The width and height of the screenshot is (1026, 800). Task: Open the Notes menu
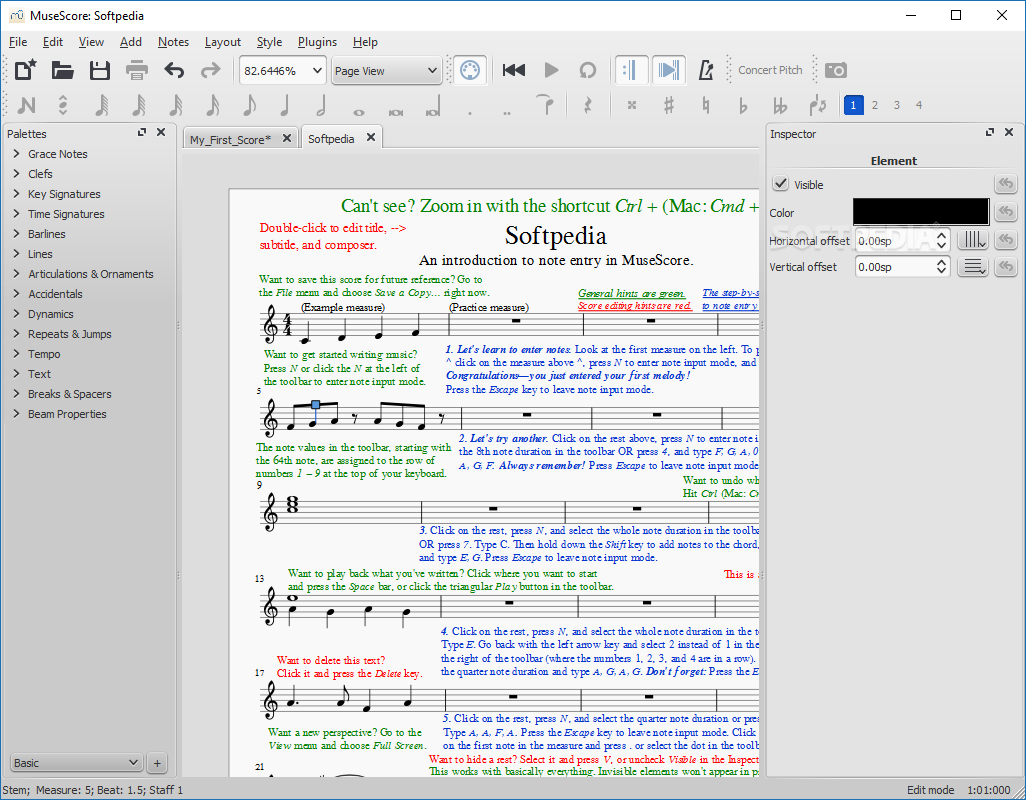173,42
